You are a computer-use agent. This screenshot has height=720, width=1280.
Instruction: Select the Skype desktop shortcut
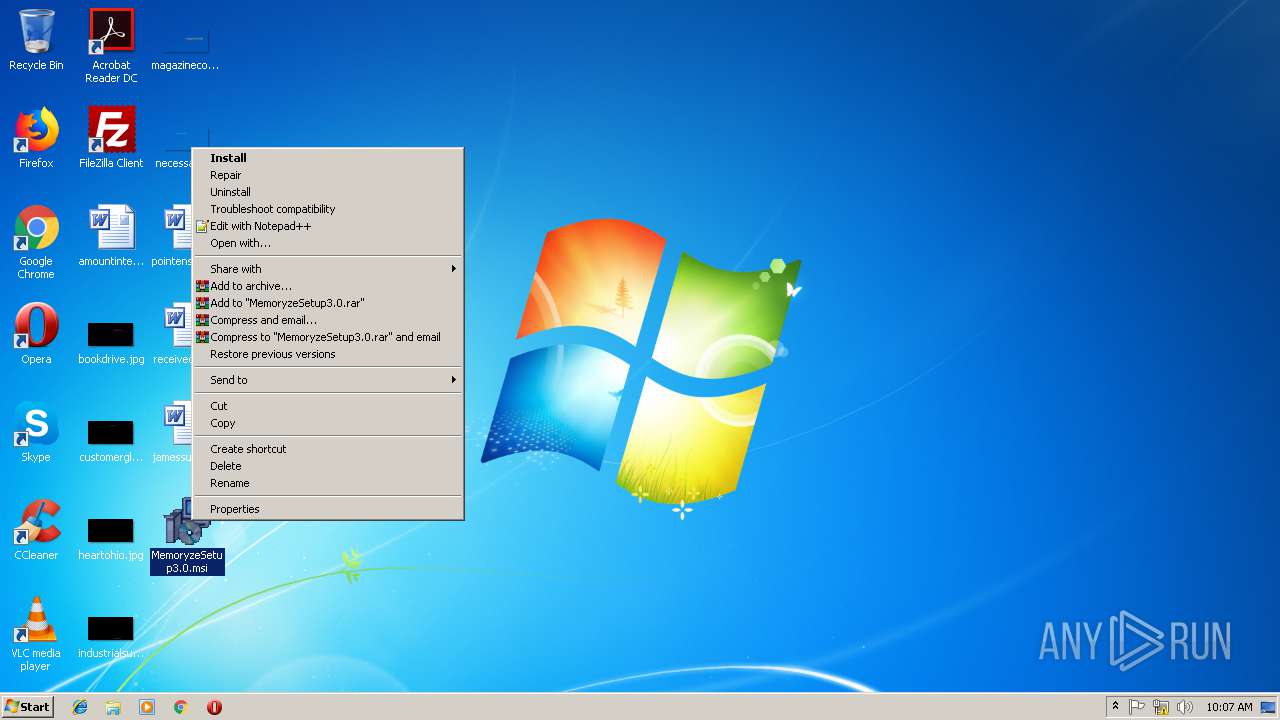(36, 432)
